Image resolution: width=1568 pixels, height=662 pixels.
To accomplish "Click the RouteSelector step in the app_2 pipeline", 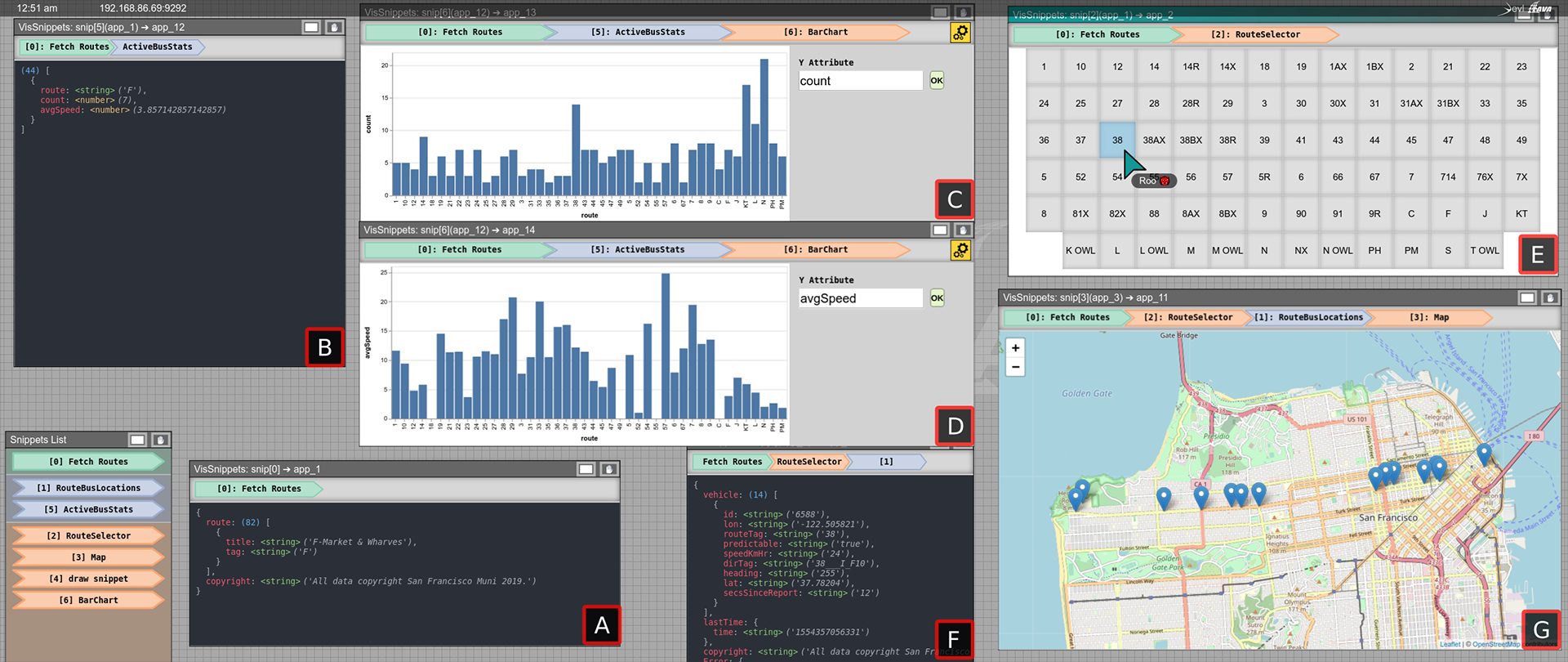I will click(1256, 34).
